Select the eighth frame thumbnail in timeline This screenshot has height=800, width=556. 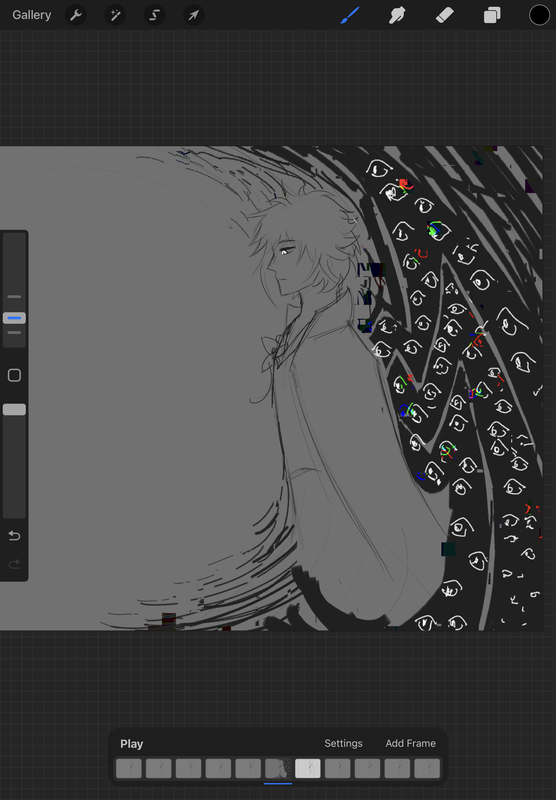coord(338,768)
